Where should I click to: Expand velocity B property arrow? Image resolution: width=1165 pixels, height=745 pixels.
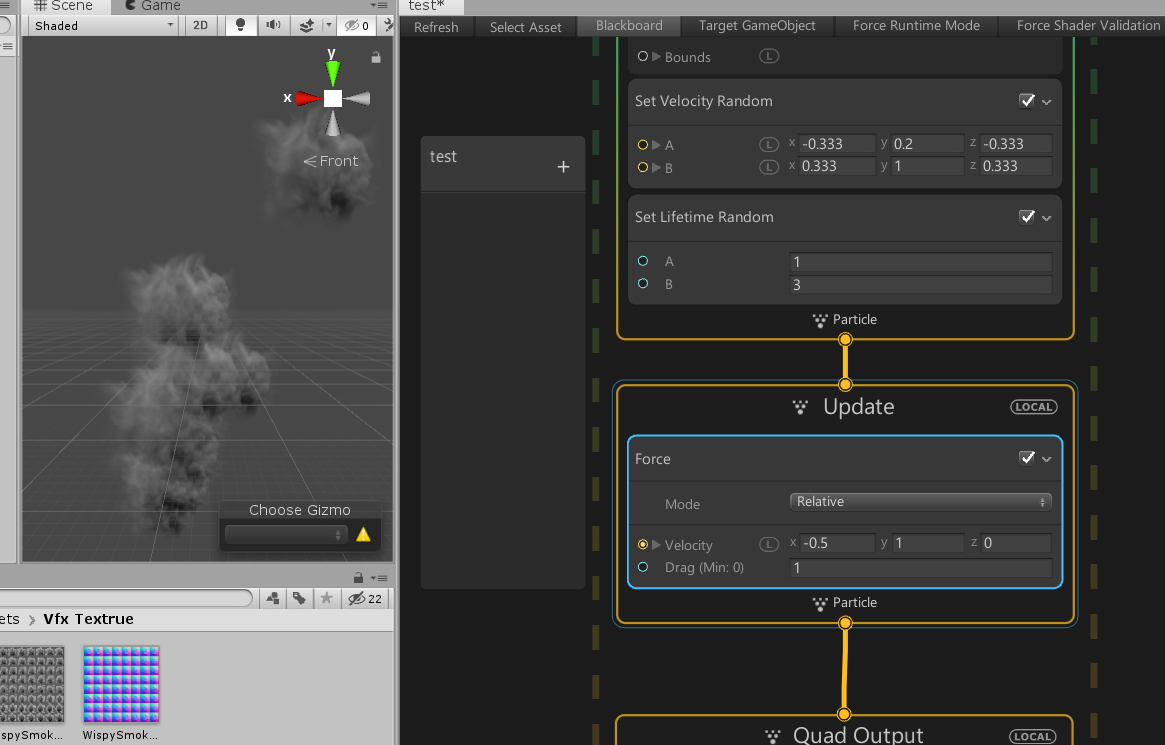(656, 167)
